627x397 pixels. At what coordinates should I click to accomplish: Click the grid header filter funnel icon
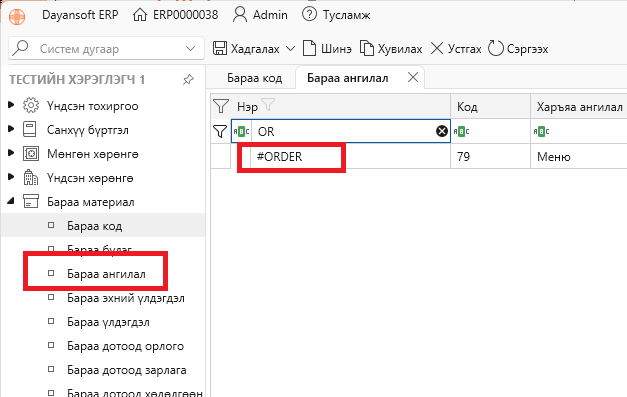[x=221, y=106]
